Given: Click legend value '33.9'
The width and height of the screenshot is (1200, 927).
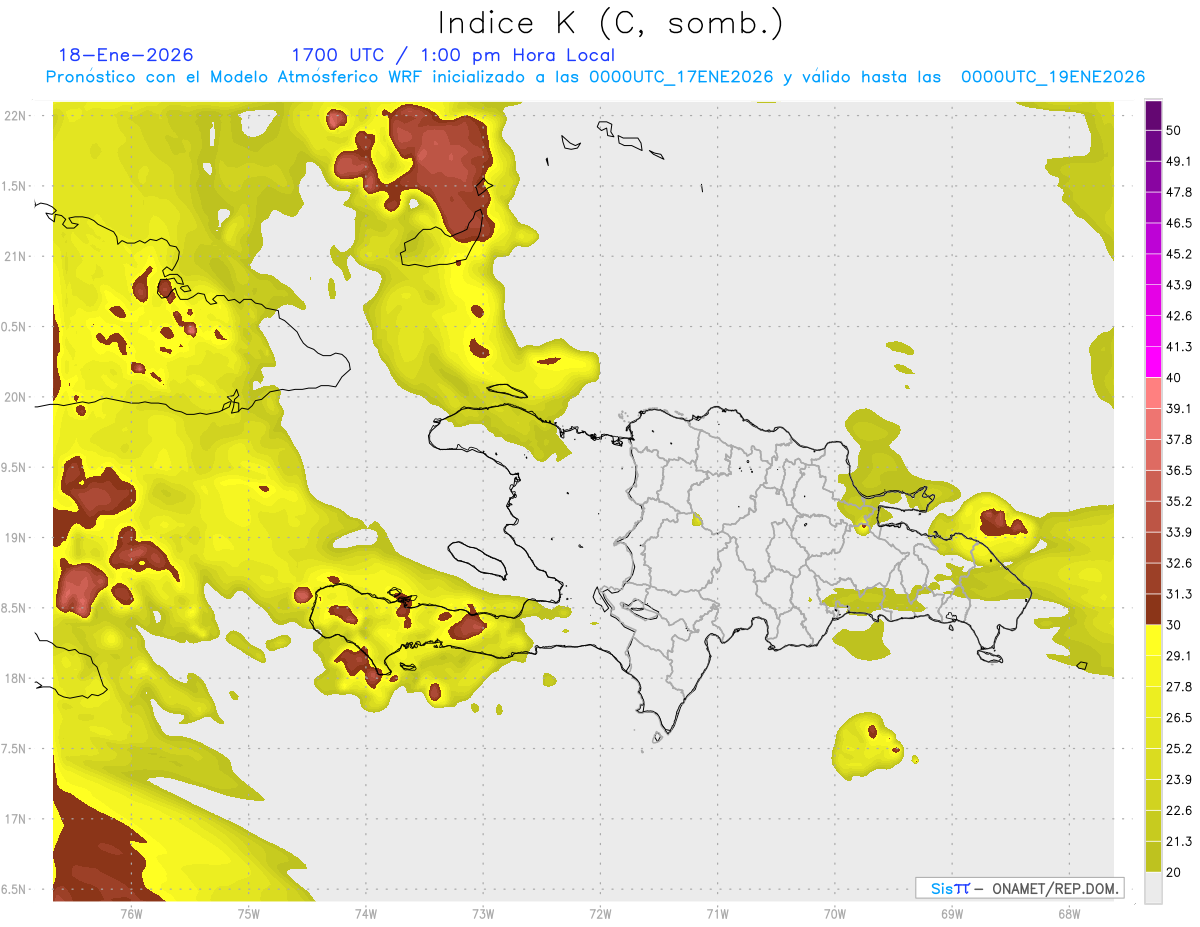Looking at the screenshot, I should (1179, 532).
